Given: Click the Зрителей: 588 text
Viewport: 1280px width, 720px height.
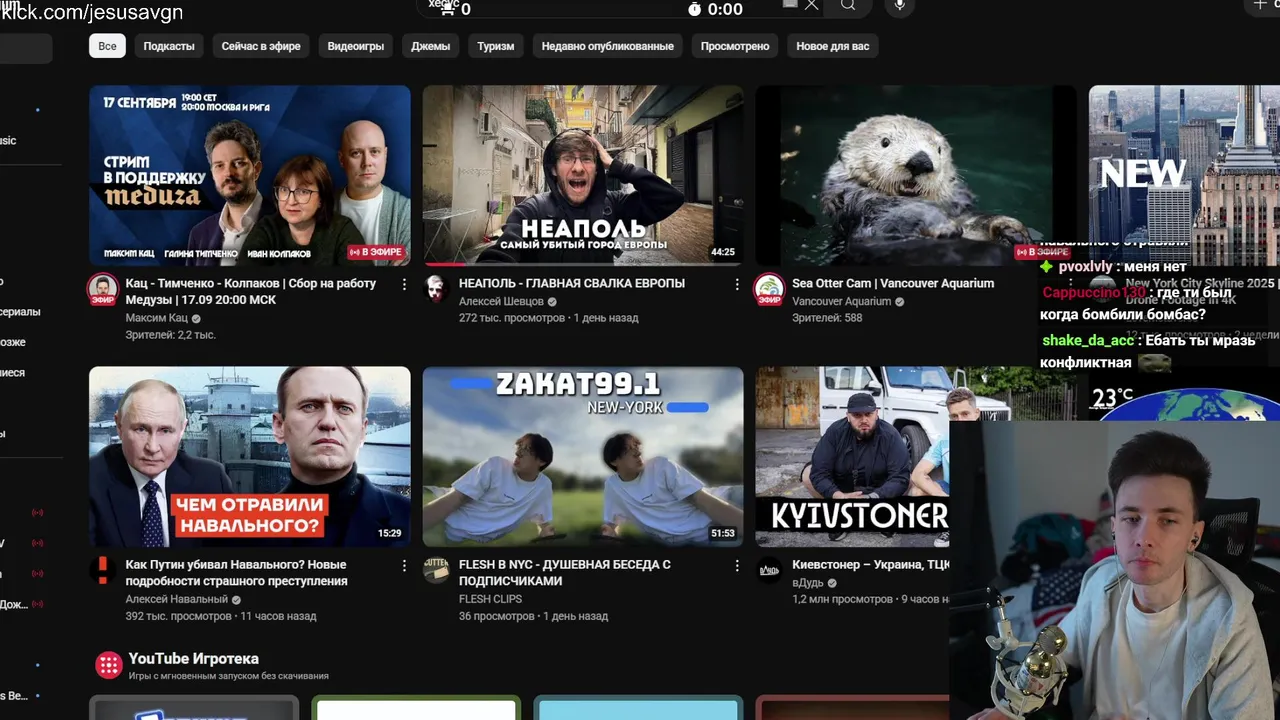Looking at the screenshot, I should point(827,318).
